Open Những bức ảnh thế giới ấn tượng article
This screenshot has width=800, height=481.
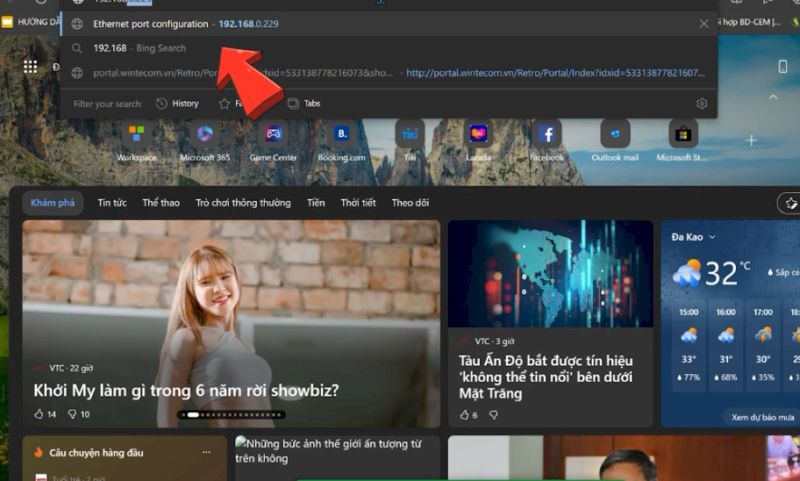pos(329,451)
